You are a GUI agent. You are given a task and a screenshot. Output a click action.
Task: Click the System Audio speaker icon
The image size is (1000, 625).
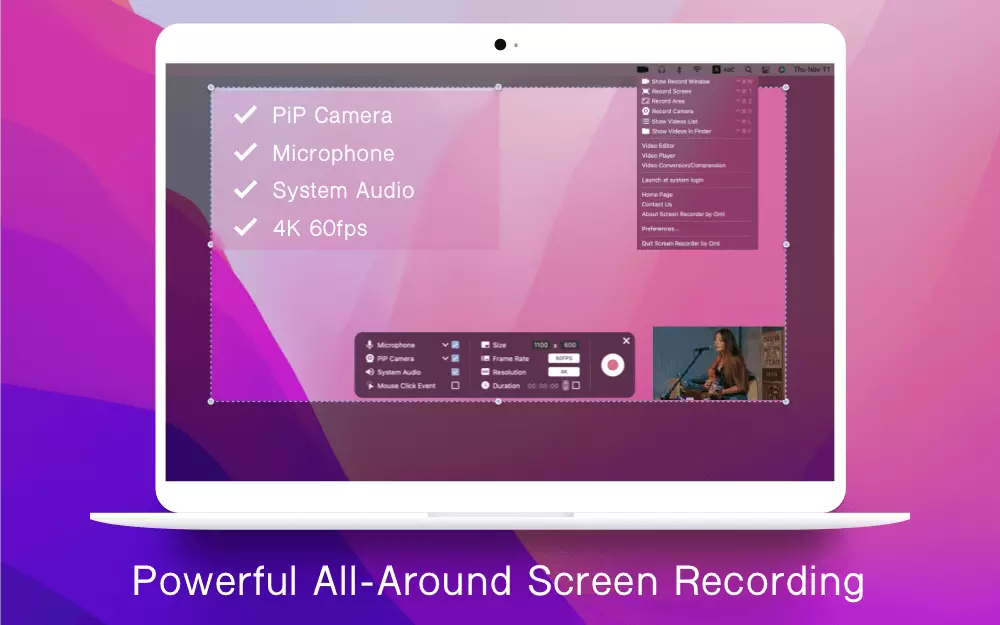[x=369, y=371]
